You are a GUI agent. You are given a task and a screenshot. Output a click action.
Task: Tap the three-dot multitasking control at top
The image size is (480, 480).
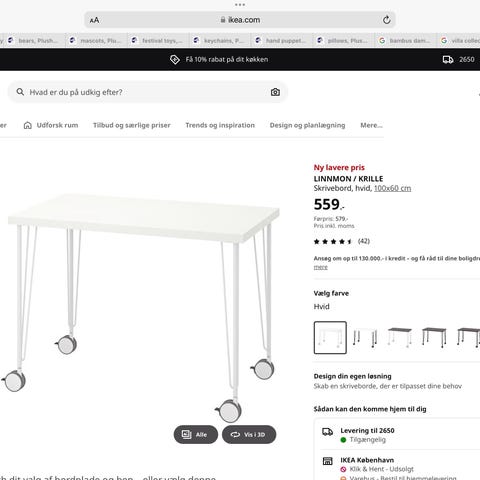pos(240,5)
